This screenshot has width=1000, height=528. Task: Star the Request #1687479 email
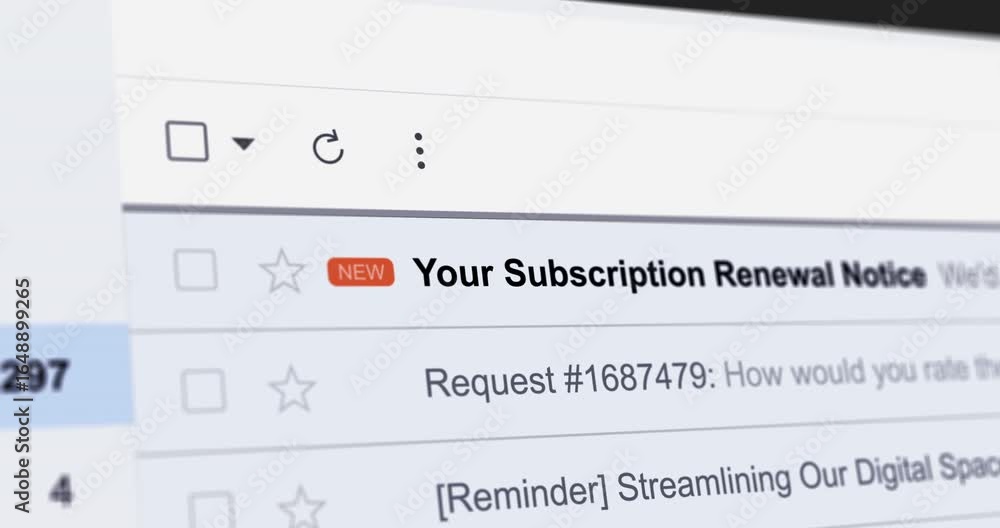[292, 389]
